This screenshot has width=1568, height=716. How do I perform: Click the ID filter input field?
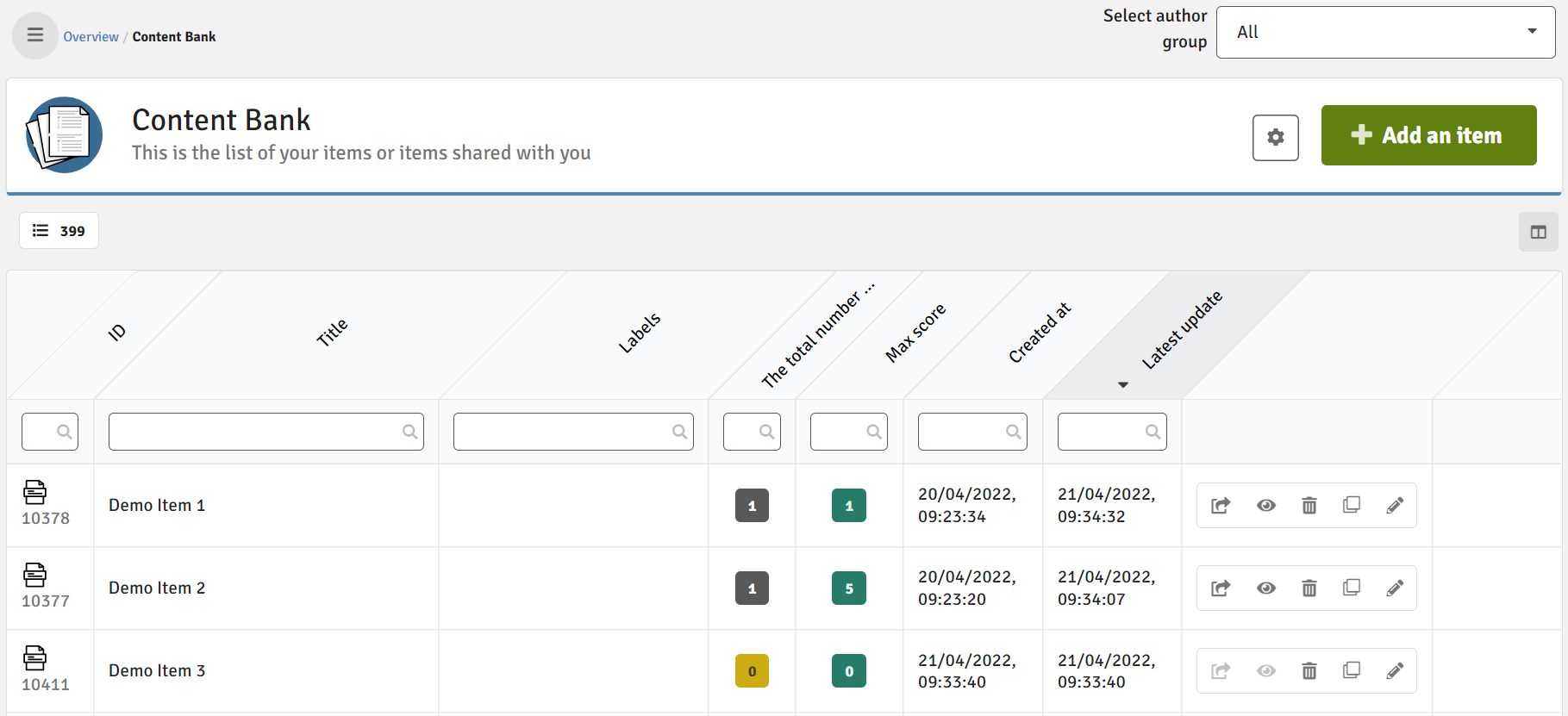(x=50, y=432)
